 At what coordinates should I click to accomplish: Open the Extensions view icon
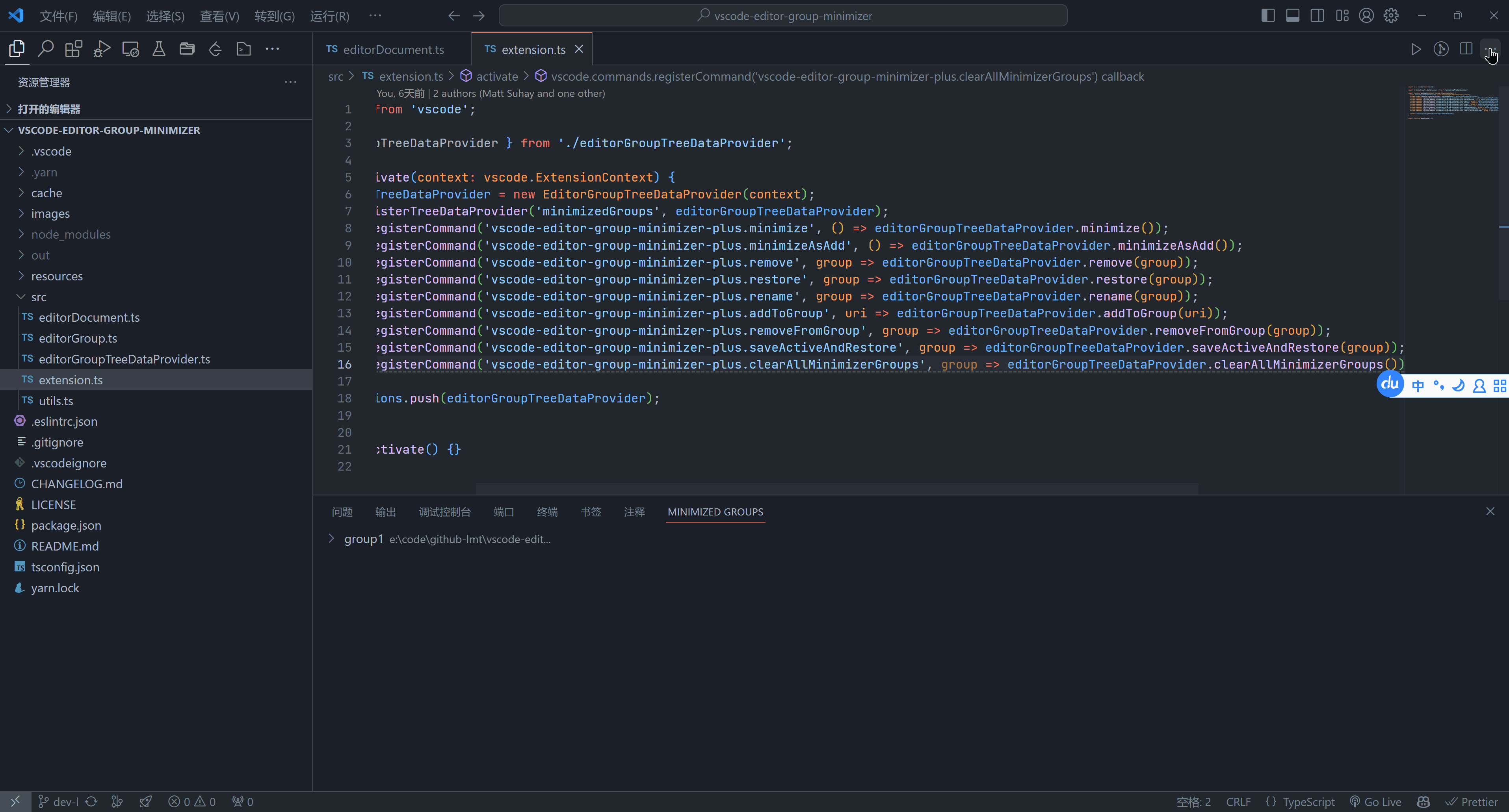(74, 48)
